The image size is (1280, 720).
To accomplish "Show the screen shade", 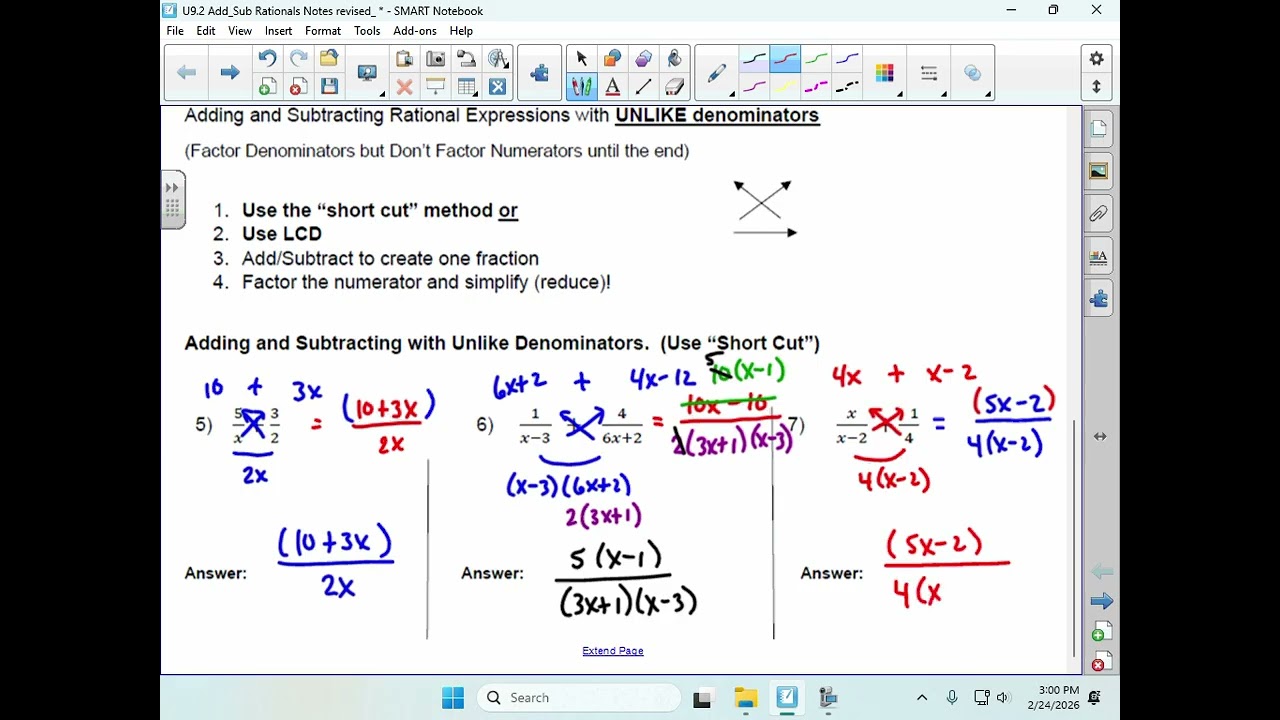I will (x=436, y=87).
